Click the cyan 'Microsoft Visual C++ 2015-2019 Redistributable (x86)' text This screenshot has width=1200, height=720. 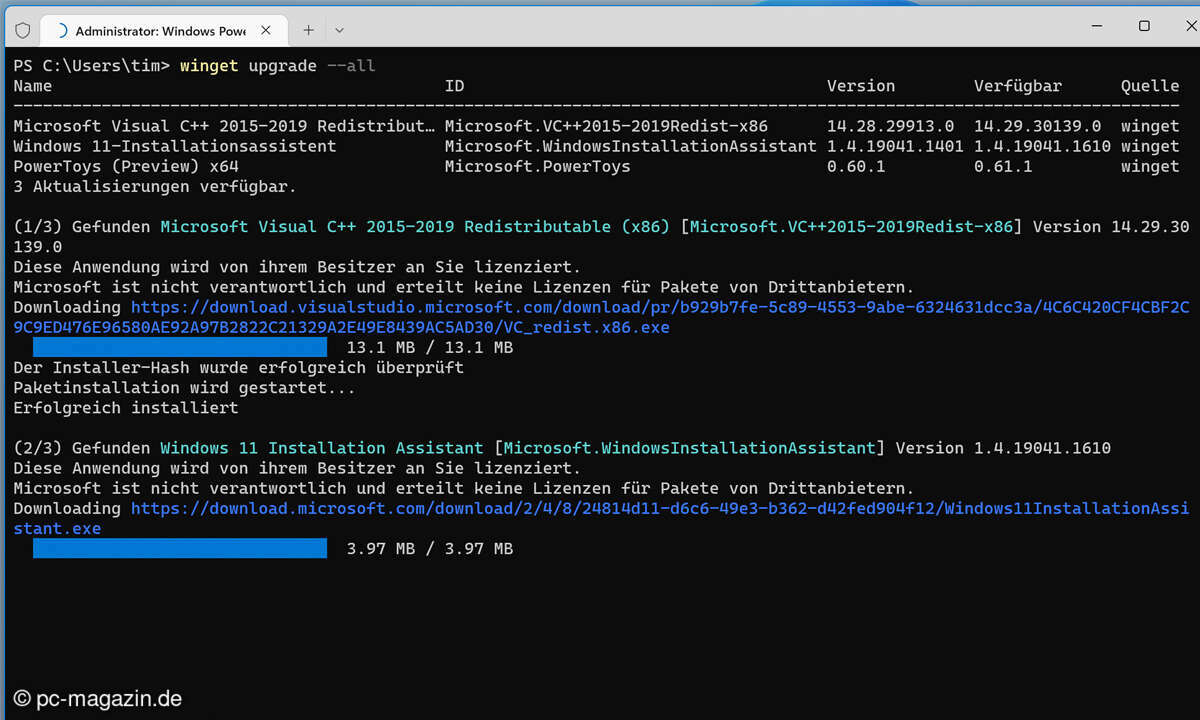pyautogui.click(x=415, y=227)
